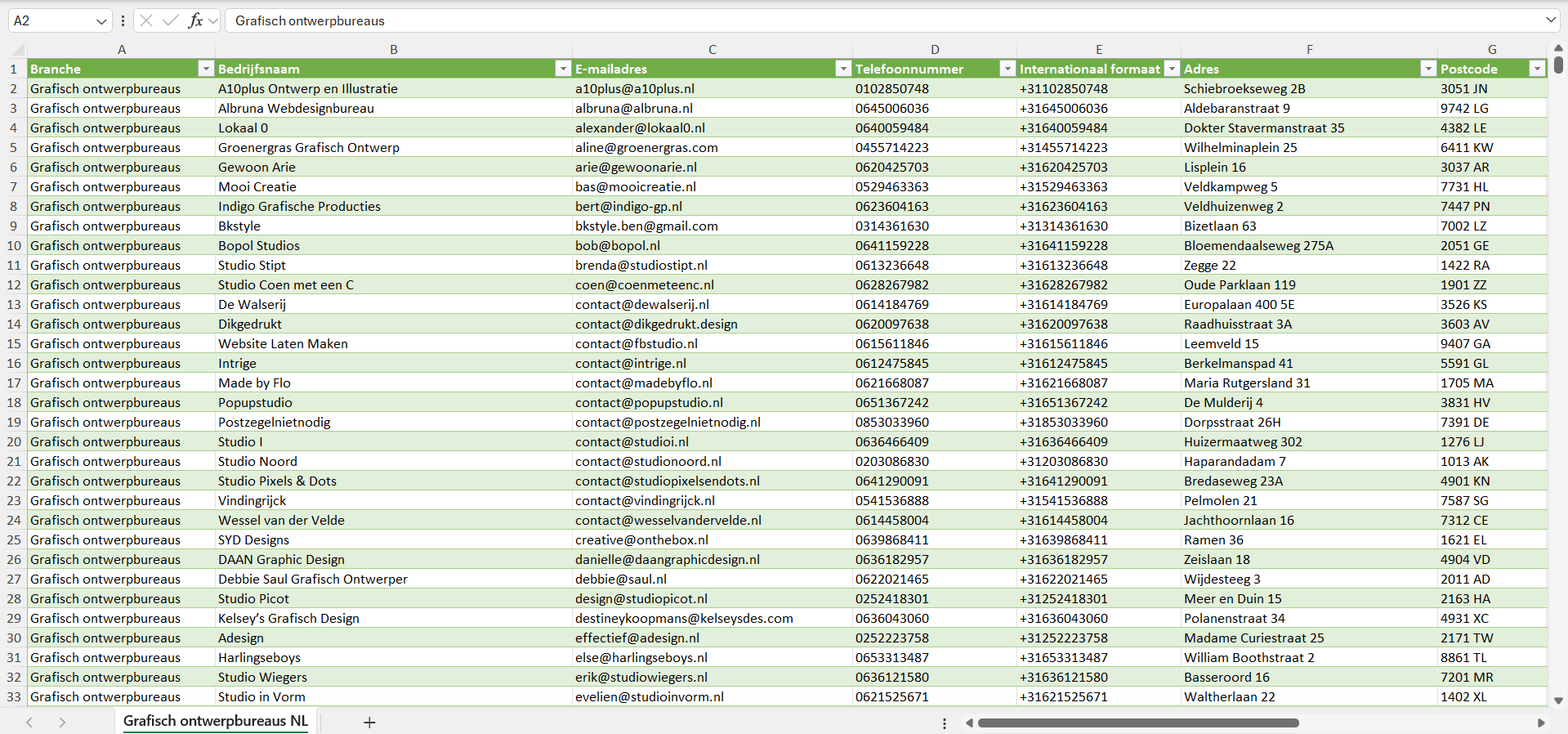Select row 15 header

point(14,343)
